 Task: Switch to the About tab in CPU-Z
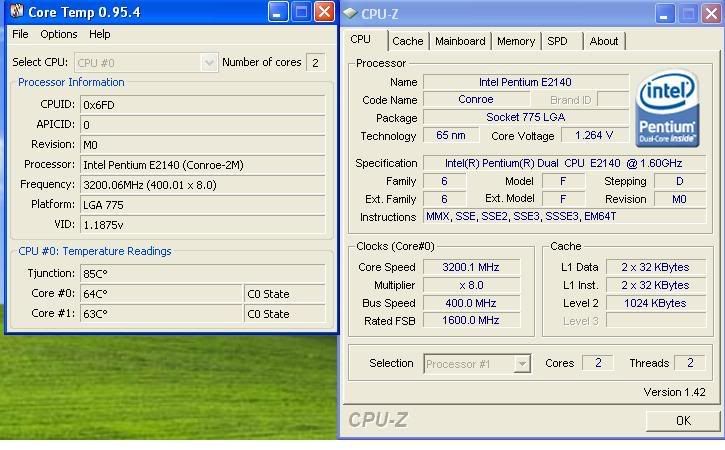[603, 41]
